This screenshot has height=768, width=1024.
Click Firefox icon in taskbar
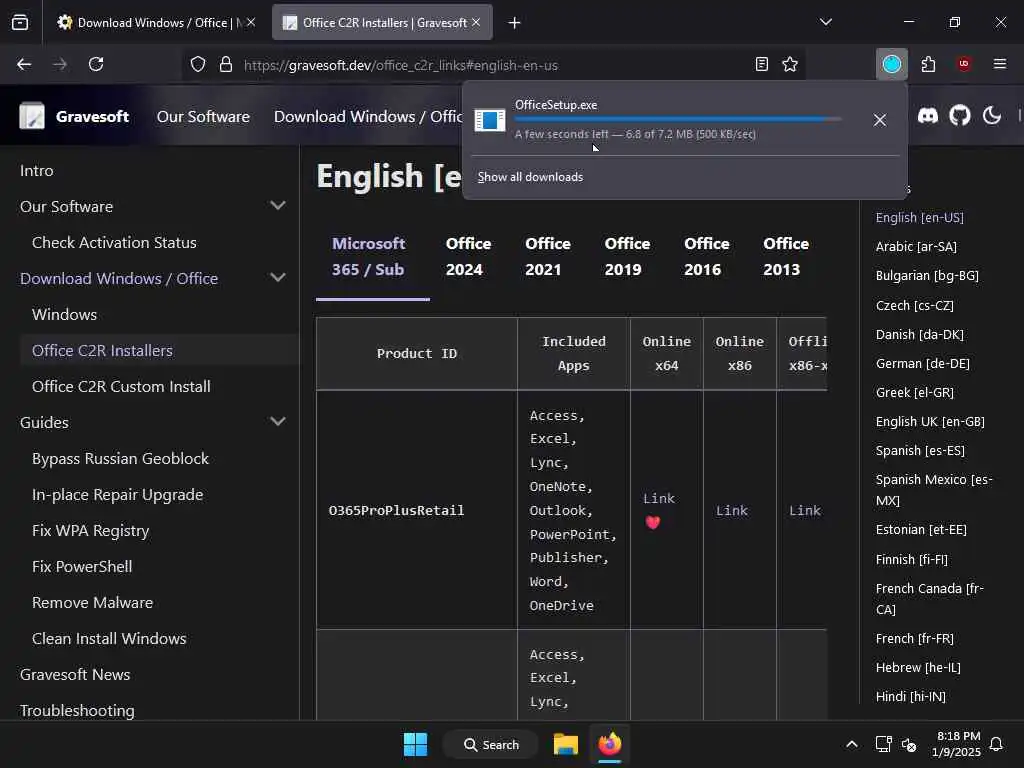pyautogui.click(x=610, y=744)
